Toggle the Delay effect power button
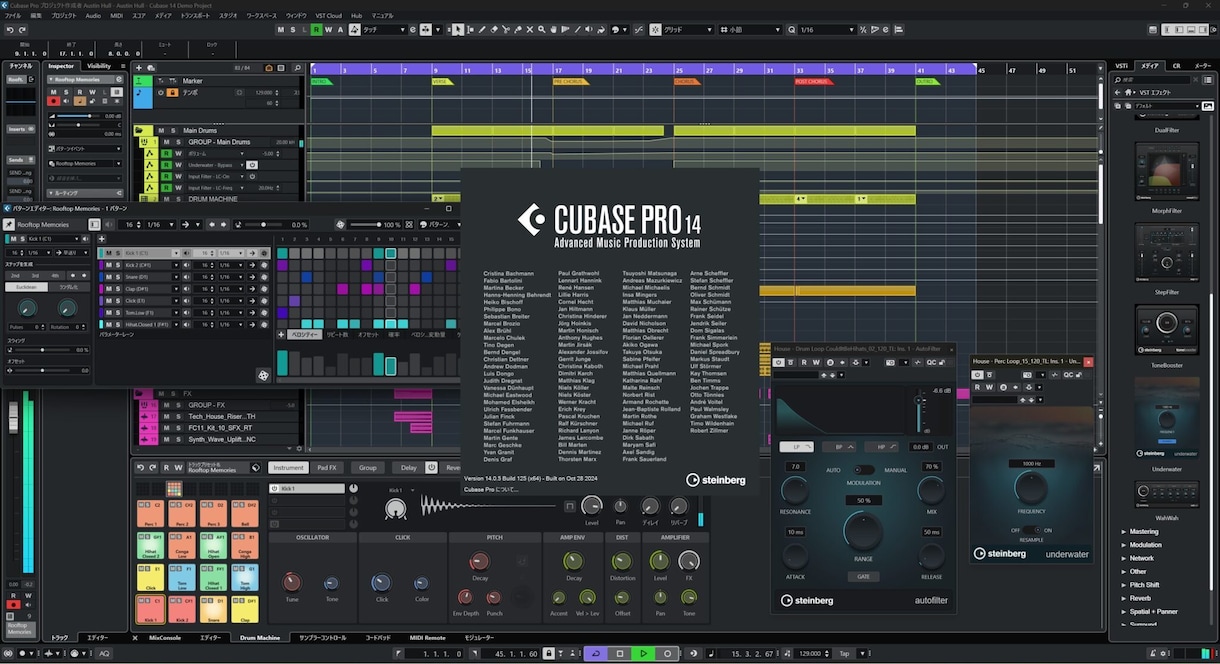The image size is (1220, 664). tap(431, 467)
